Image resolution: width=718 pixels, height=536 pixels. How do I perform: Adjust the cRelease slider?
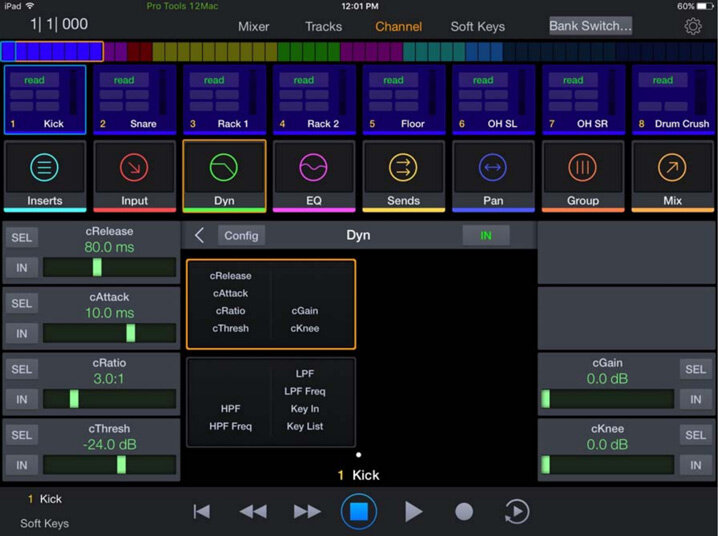tap(109, 267)
